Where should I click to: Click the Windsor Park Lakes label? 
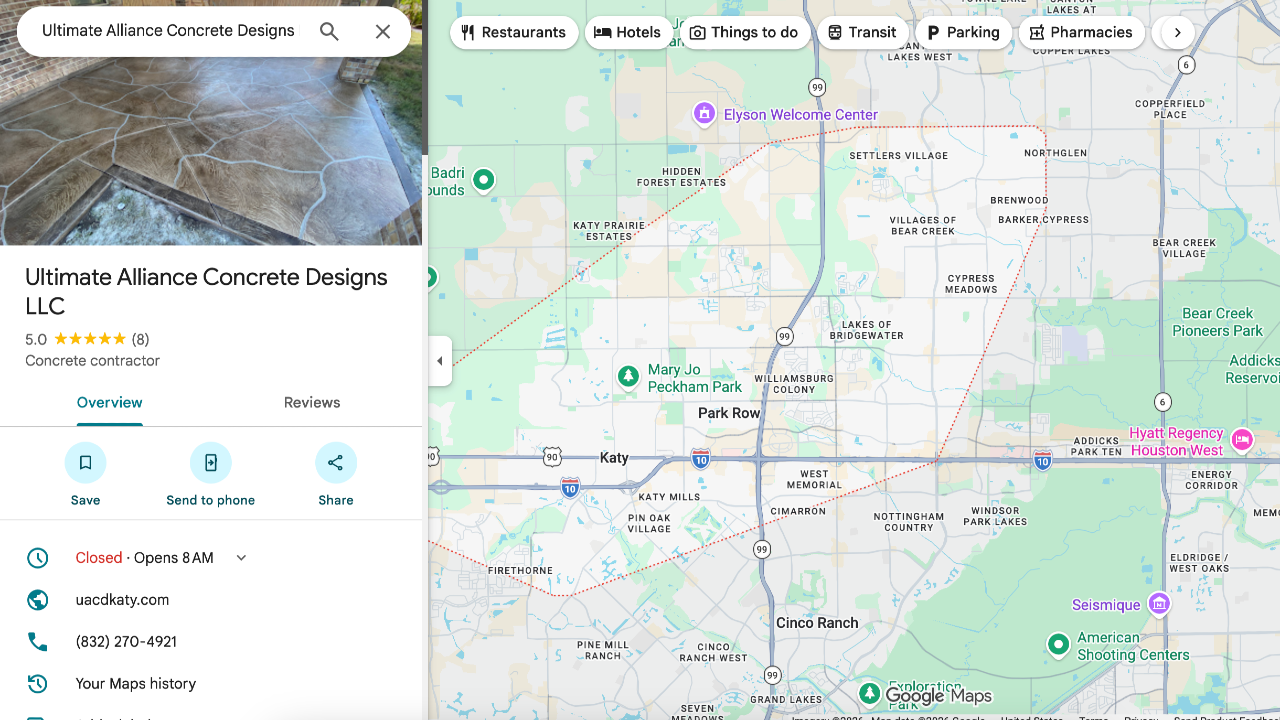click(996, 516)
